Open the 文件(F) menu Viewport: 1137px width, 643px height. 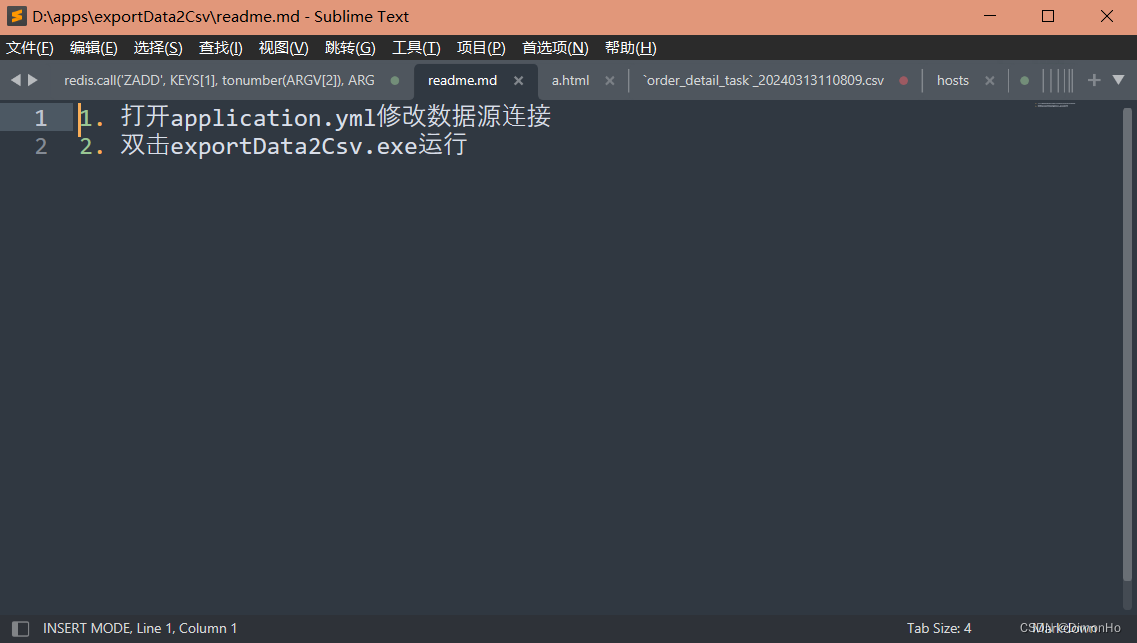(30, 48)
